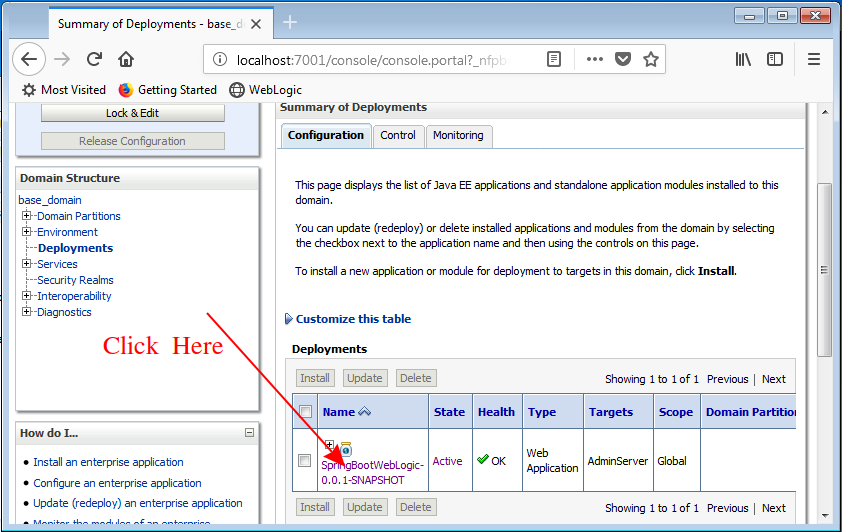842x532 pixels.
Task: Open Services in the tree
Action: (57, 264)
